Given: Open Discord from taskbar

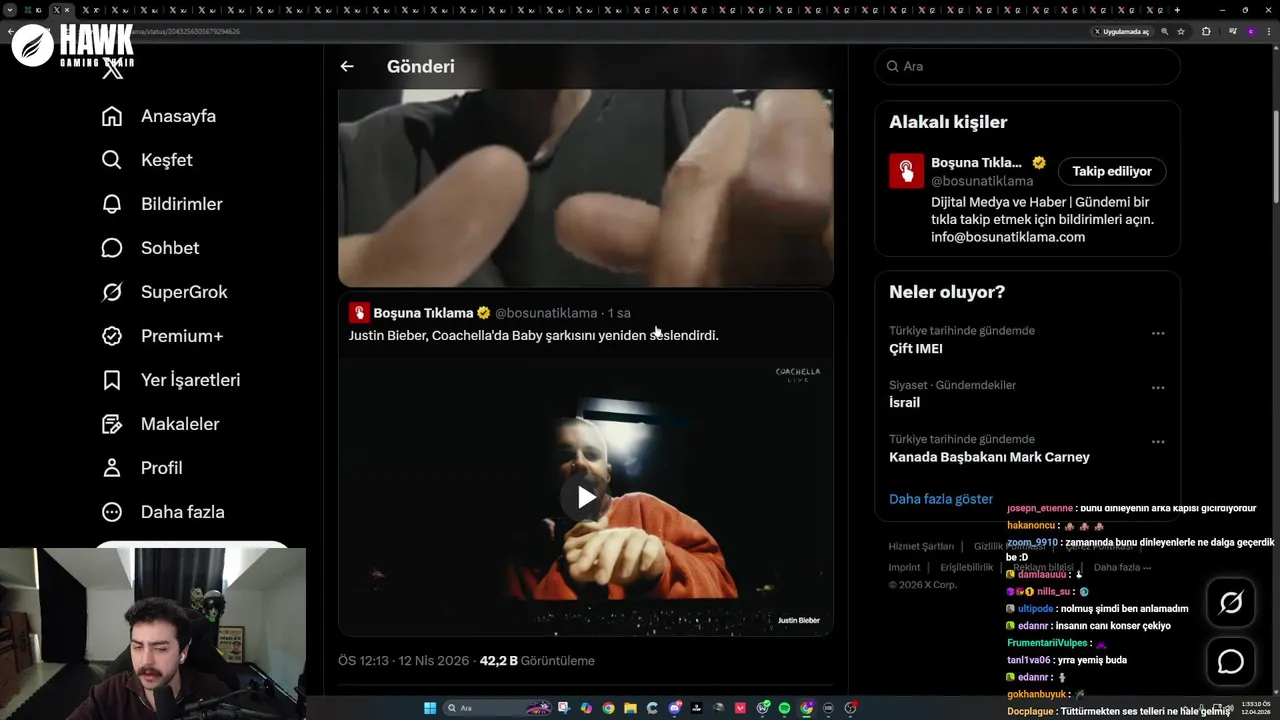Looking at the screenshot, I should click(675, 708).
